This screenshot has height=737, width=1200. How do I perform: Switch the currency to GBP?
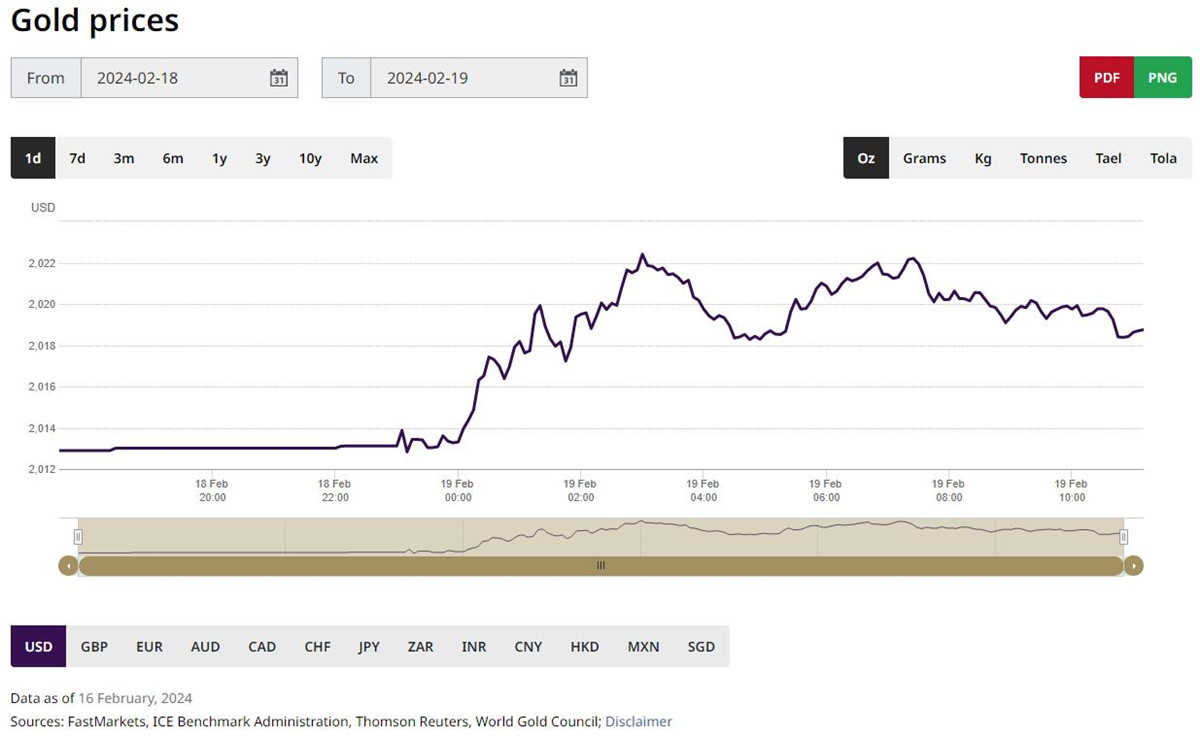pyautogui.click(x=94, y=647)
